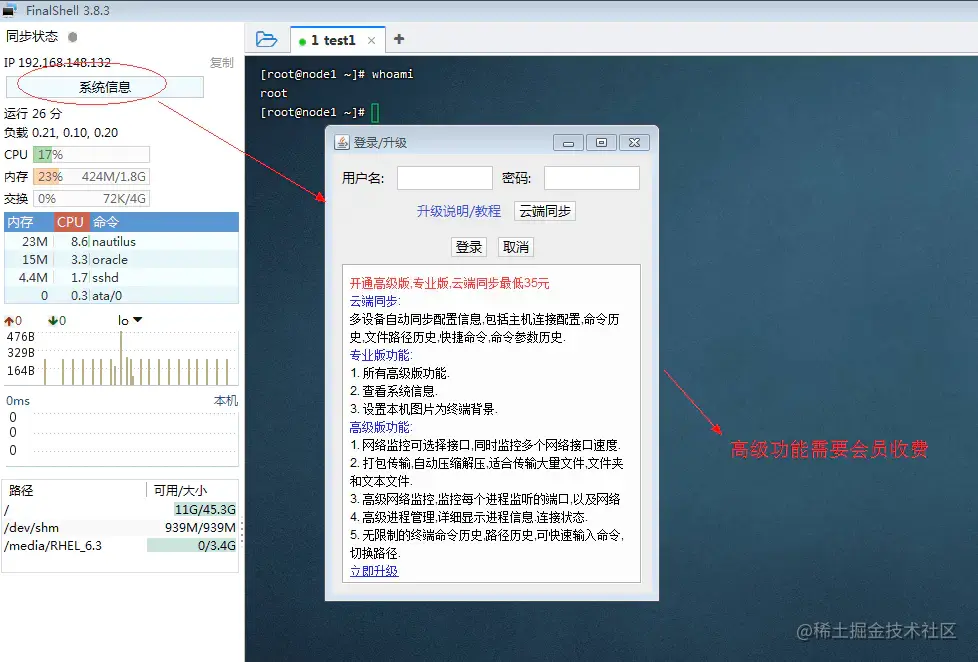Click the 用户名 username input field
This screenshot has width=978, height=662.
(x=444, y=177)
